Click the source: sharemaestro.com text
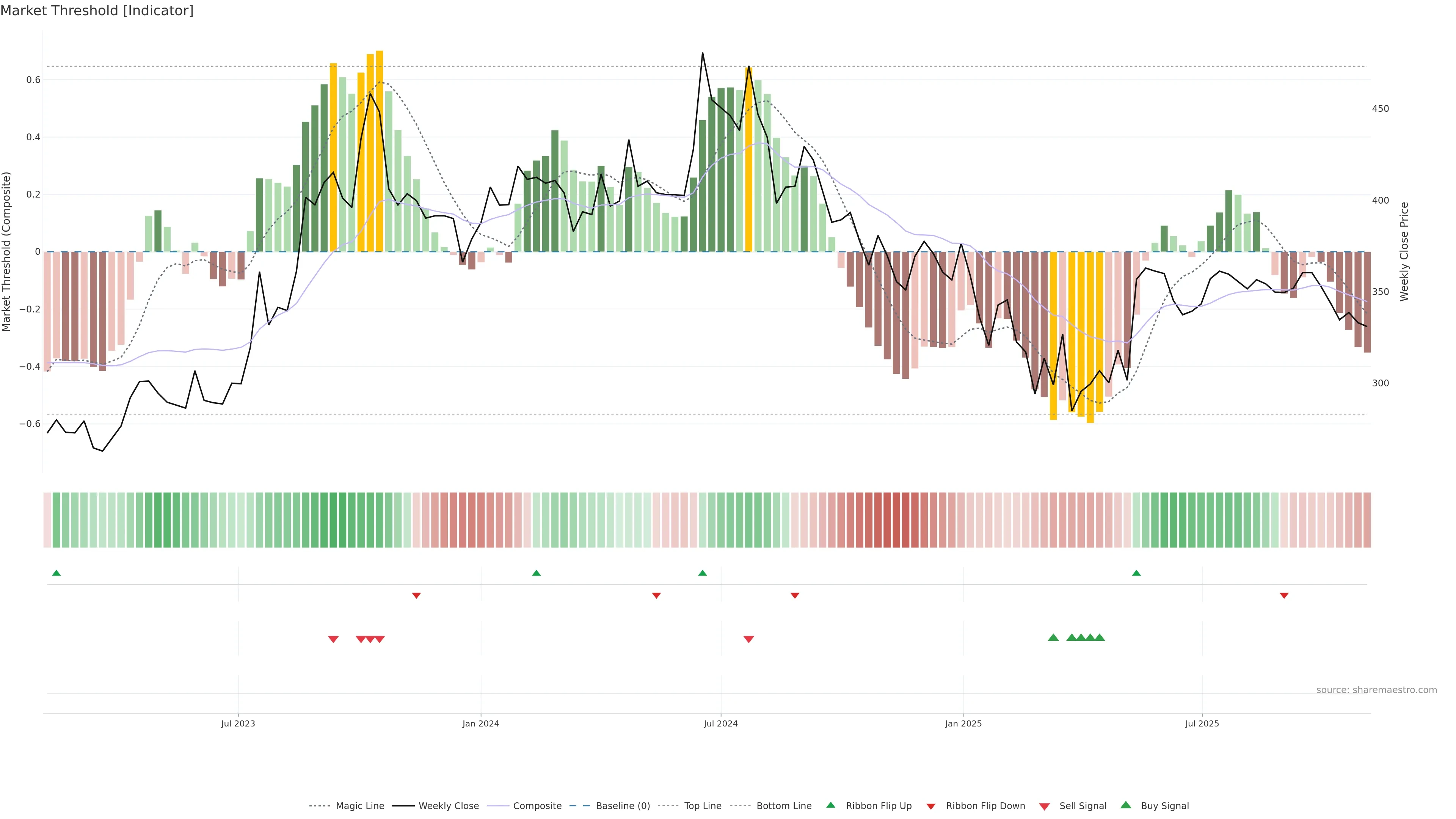Screen dimensions: 1456x819 click(1376, 690)
